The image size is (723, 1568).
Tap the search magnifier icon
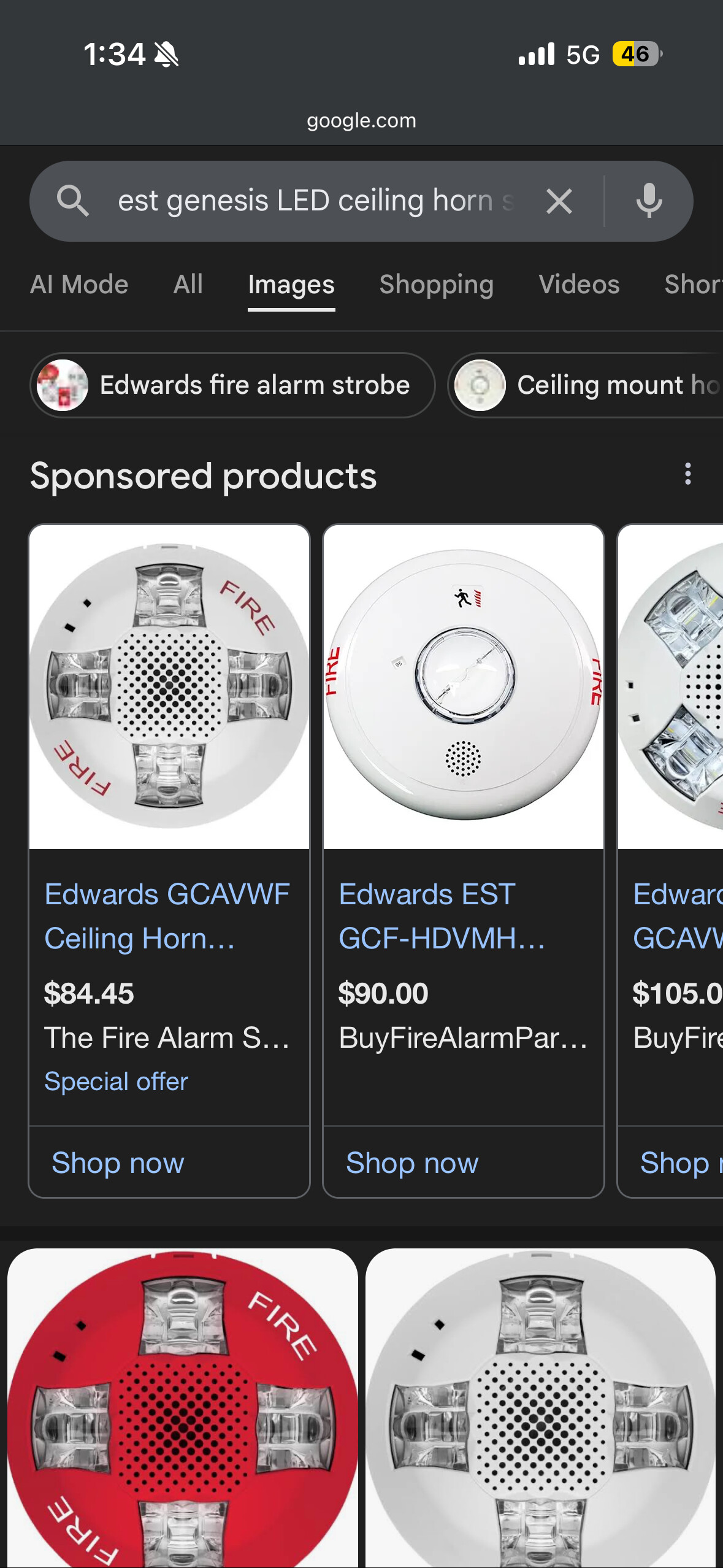pyautogui.click(x=73, y=201)
